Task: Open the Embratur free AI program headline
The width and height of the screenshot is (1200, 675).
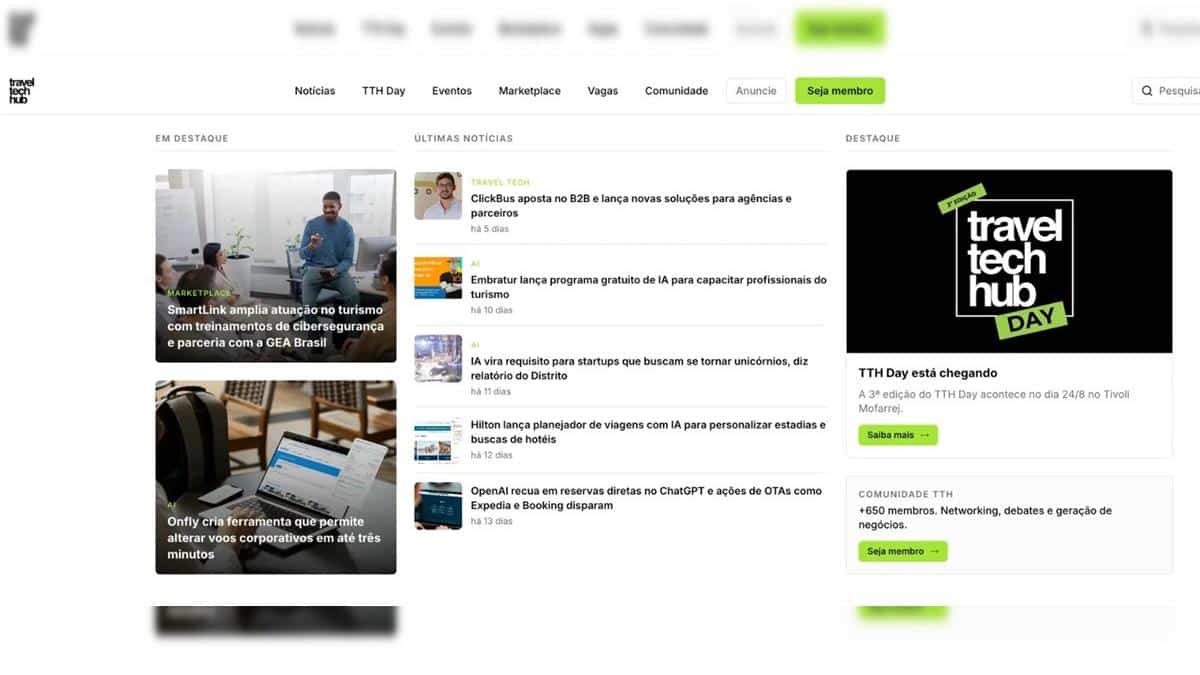Action: click(648, 287)
